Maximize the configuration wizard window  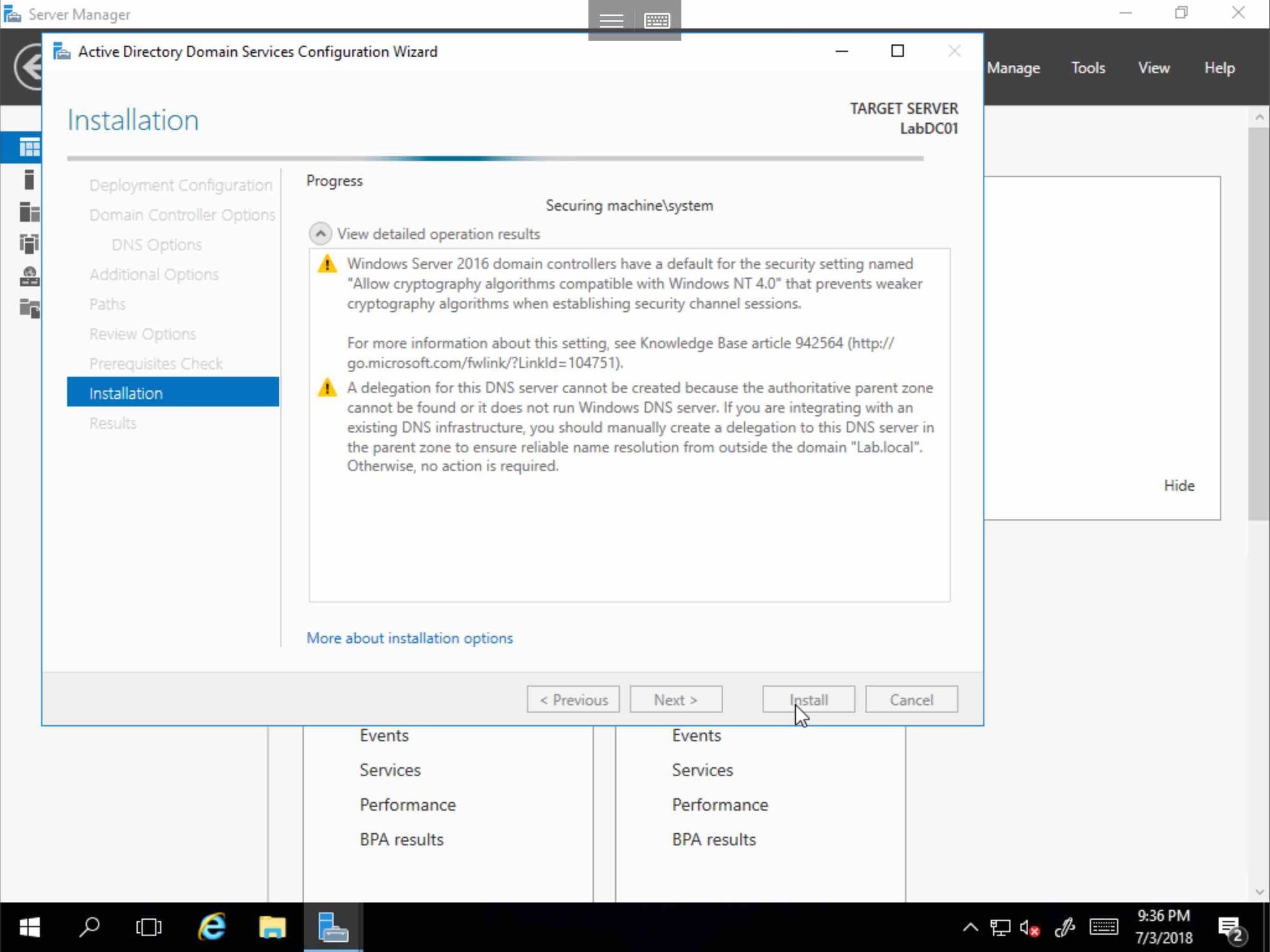tap(897, 51)
